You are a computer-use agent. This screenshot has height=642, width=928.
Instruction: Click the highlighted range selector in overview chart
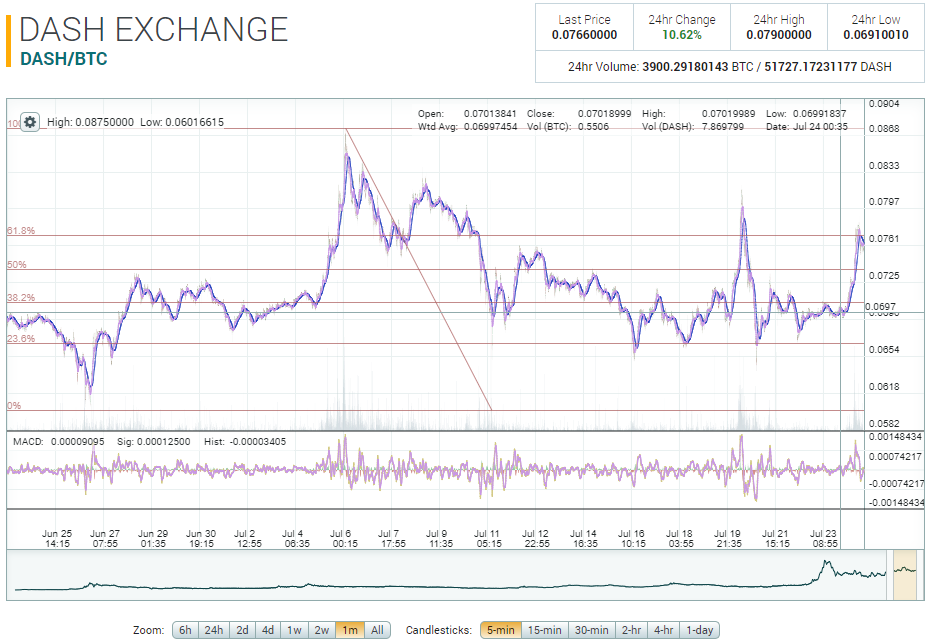(905, 575)
